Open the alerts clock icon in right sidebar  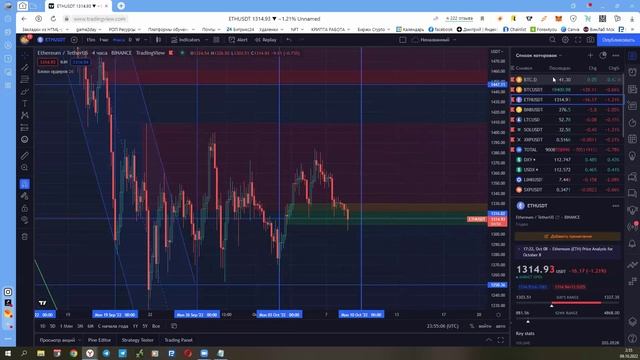(632, 72)
